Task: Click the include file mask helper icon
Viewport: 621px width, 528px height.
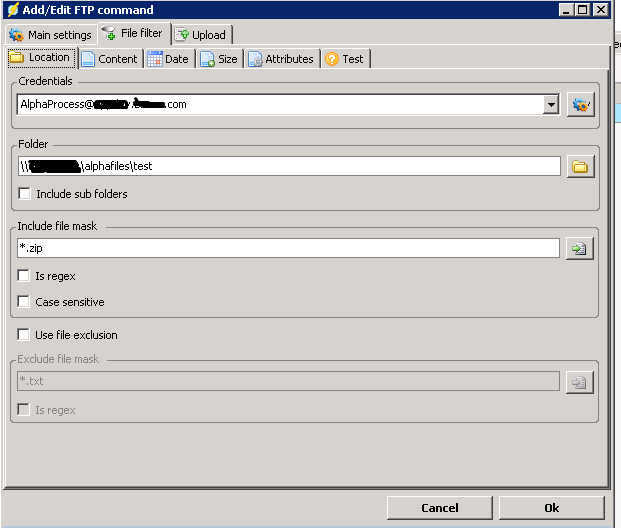Action: (580, 248)
